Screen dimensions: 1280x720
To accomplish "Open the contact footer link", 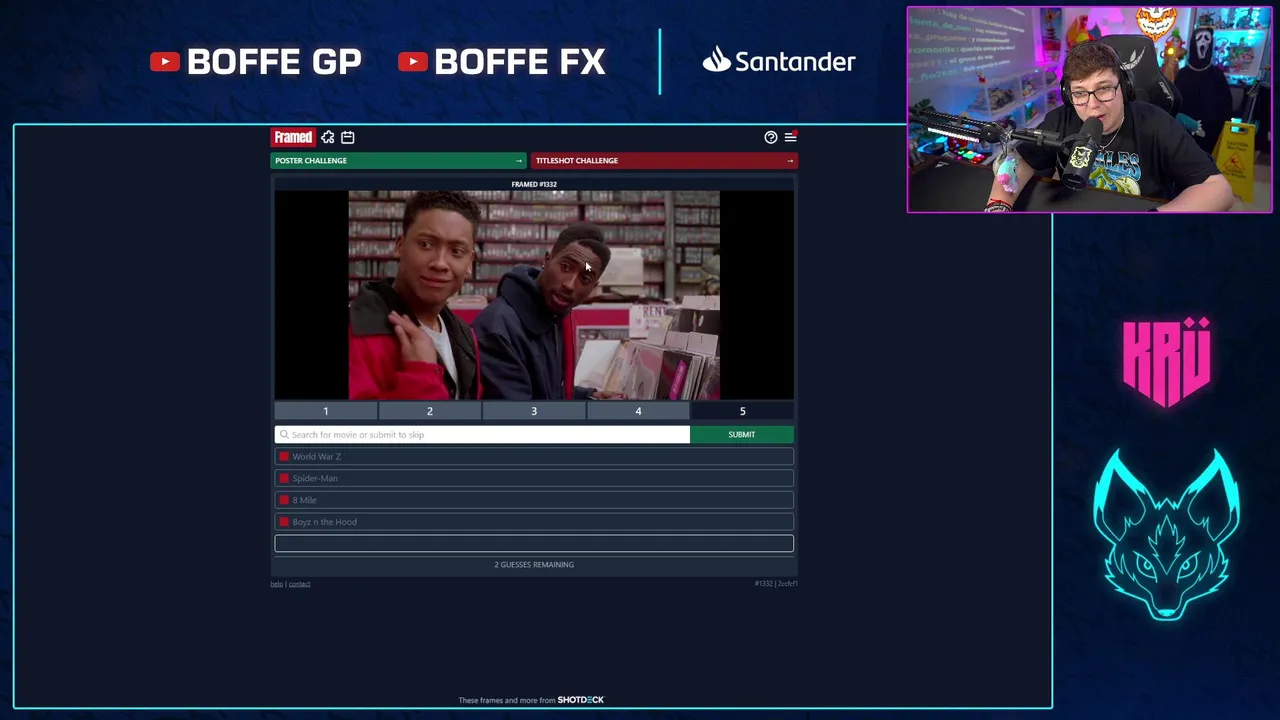I will pyautogui.click(x=299, y=584).
